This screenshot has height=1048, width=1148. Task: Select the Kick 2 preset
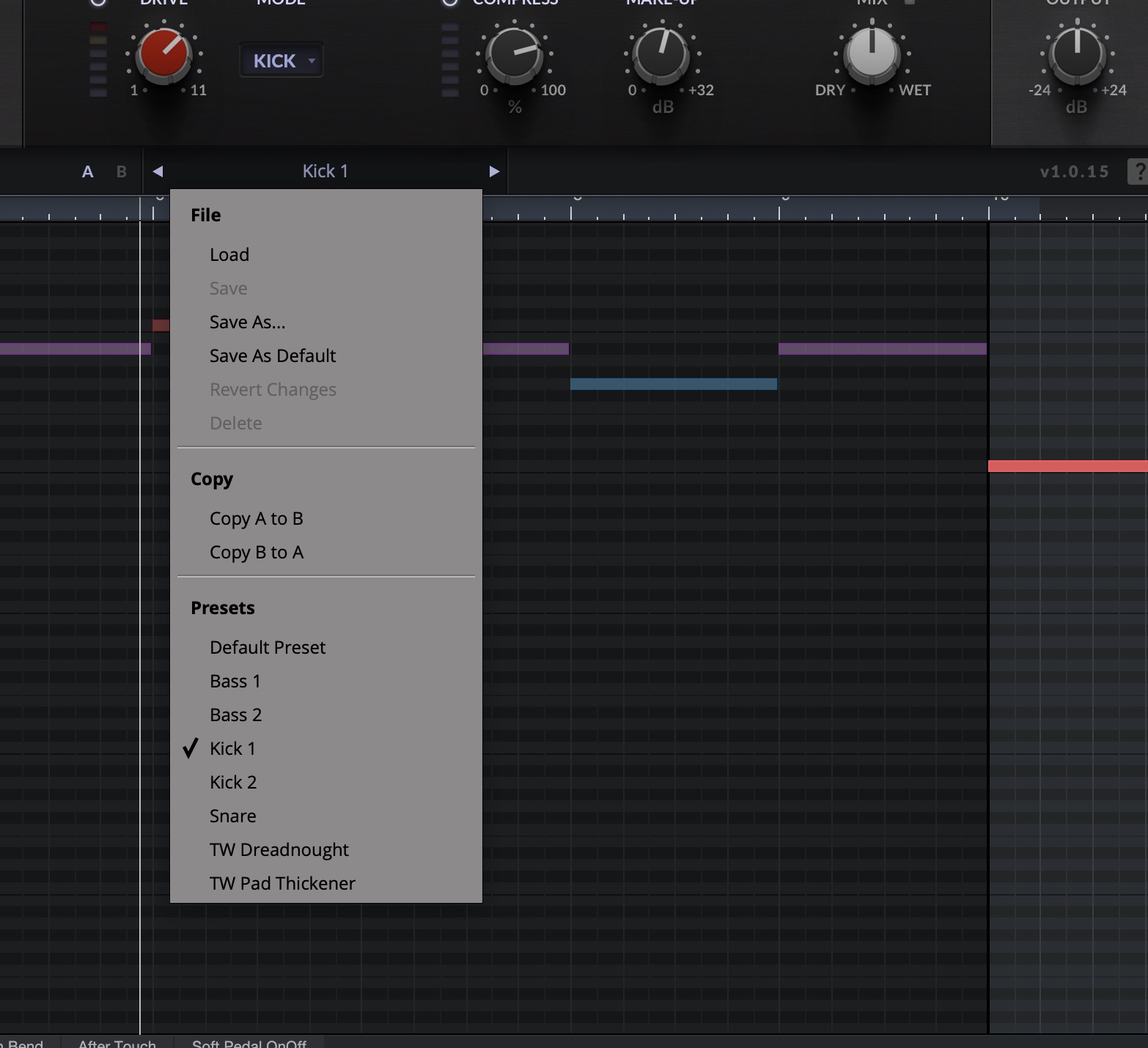click(x=233, y=782)
